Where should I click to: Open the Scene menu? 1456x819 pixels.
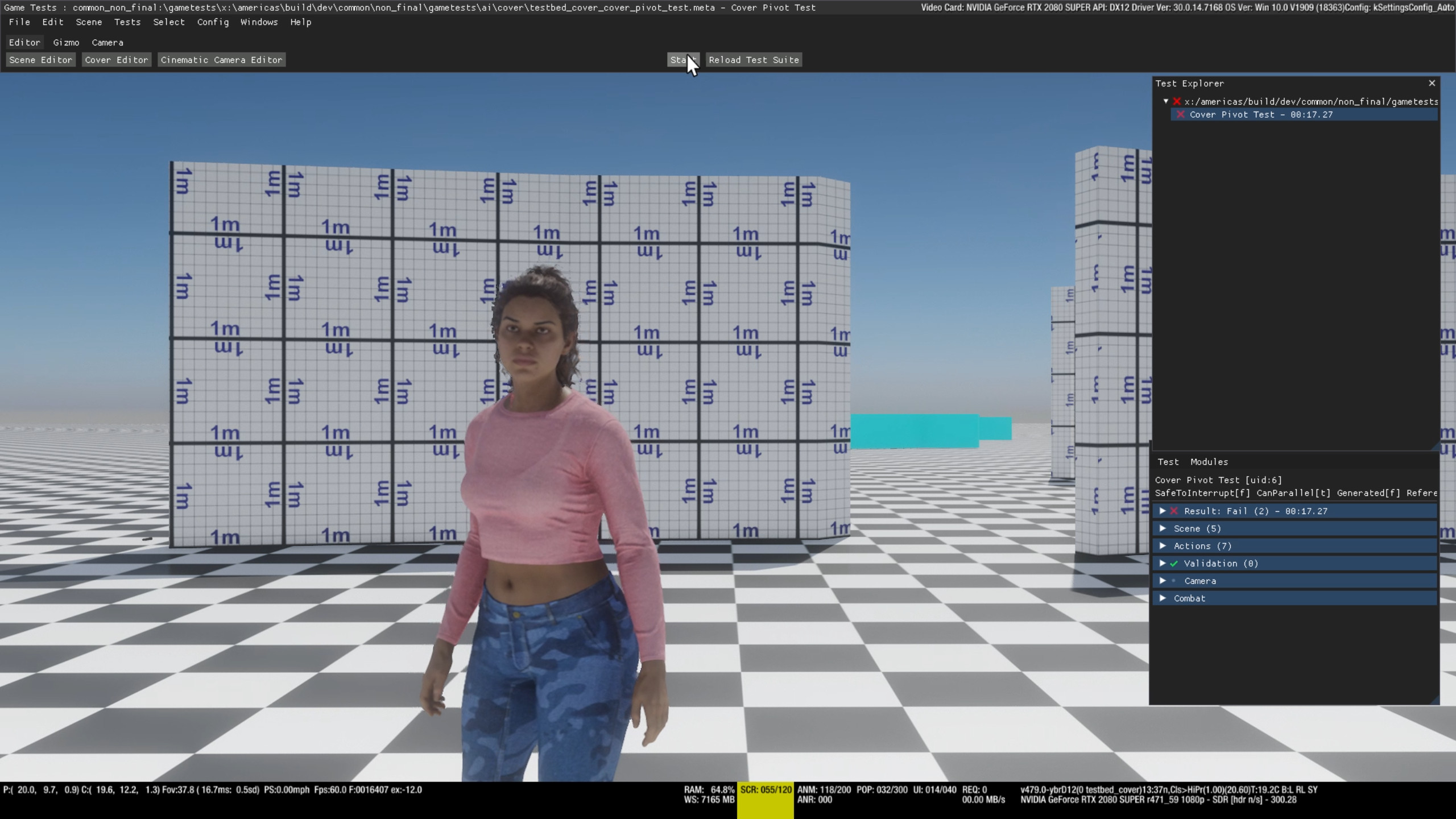(x=89, y=22)
